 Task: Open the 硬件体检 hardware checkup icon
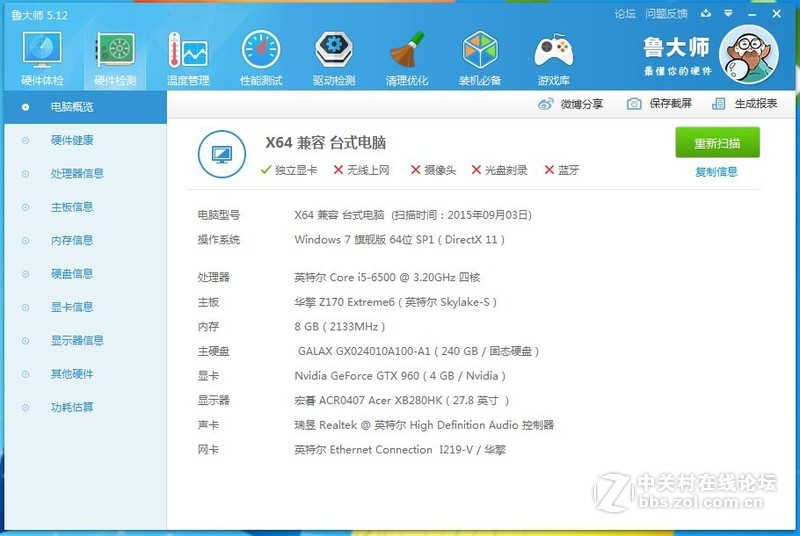point(42,58)
